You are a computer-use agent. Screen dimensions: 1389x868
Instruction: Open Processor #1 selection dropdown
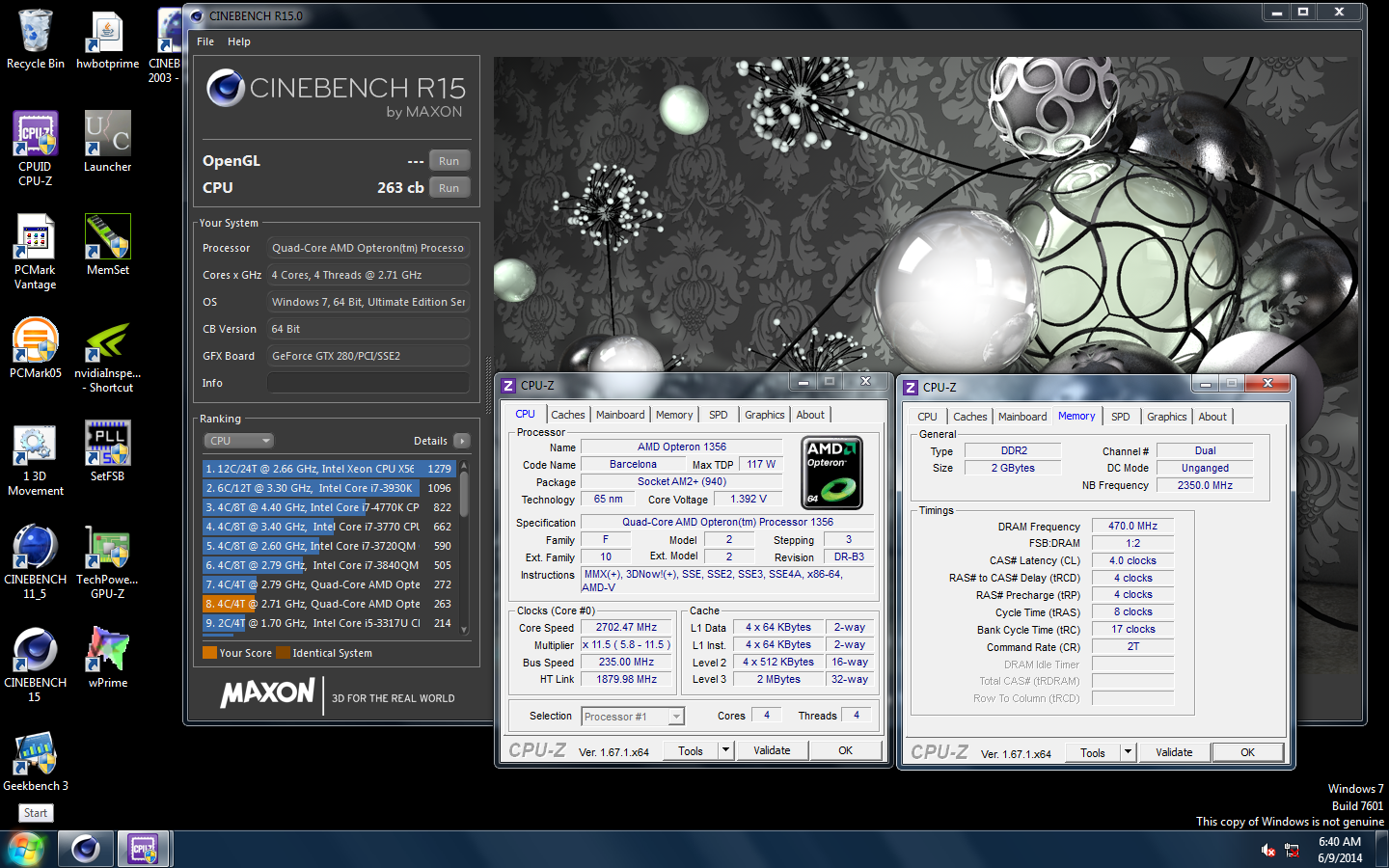pos(633,717)
